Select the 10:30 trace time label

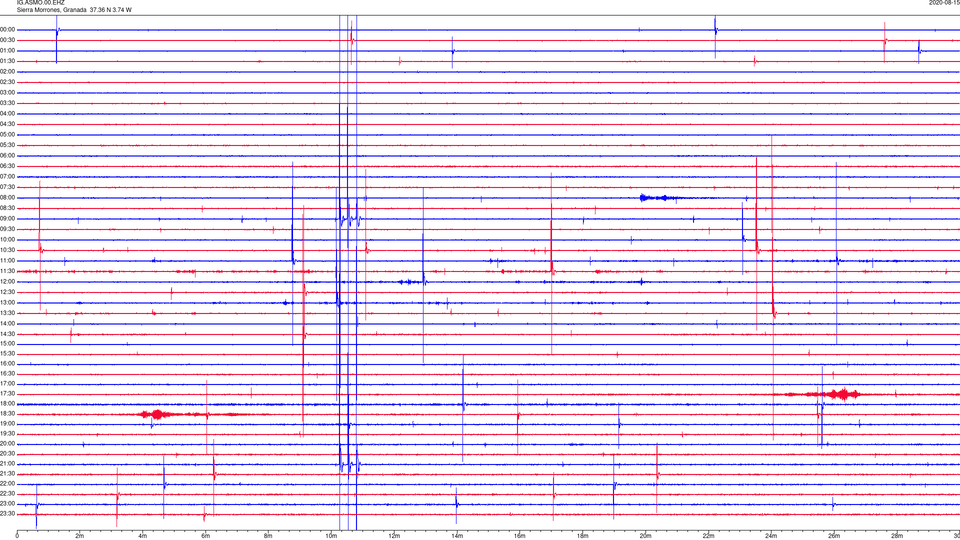click(x=8, y=250)
